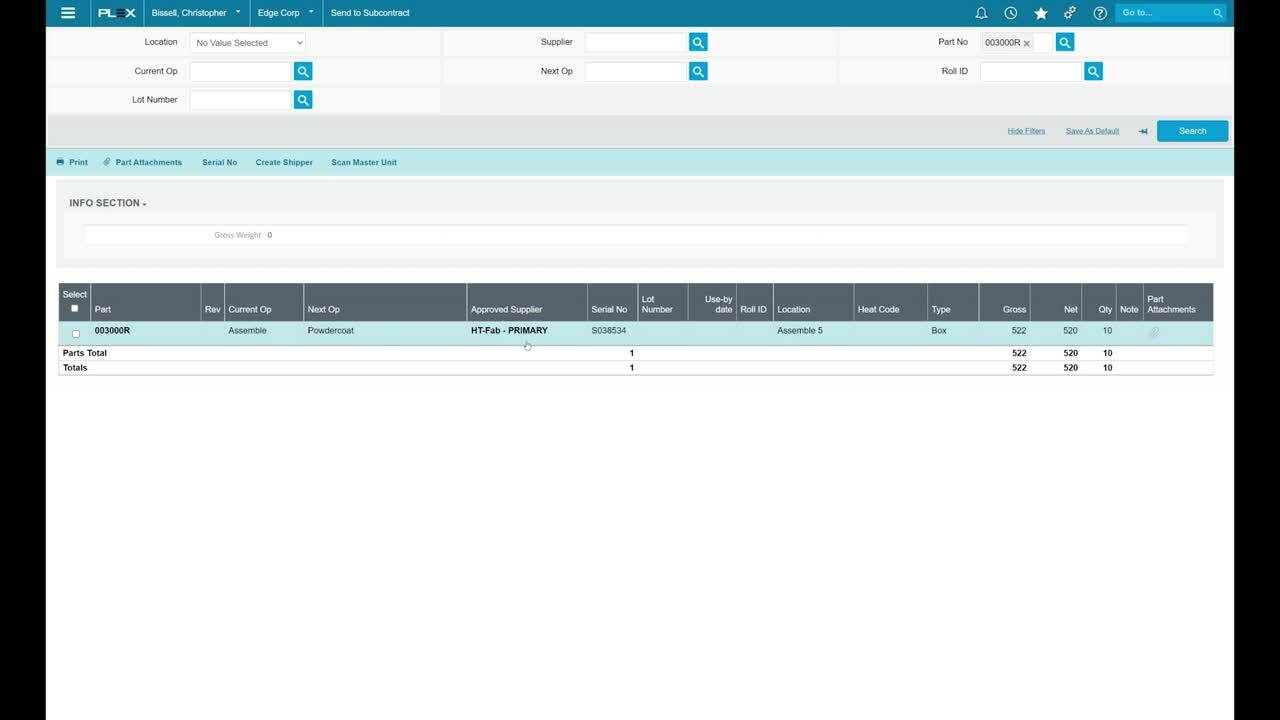Image resolution: width=1280 pixels, height=720 pixels.
Task: Click serial number S038534 cell
Action: point(609,330)
